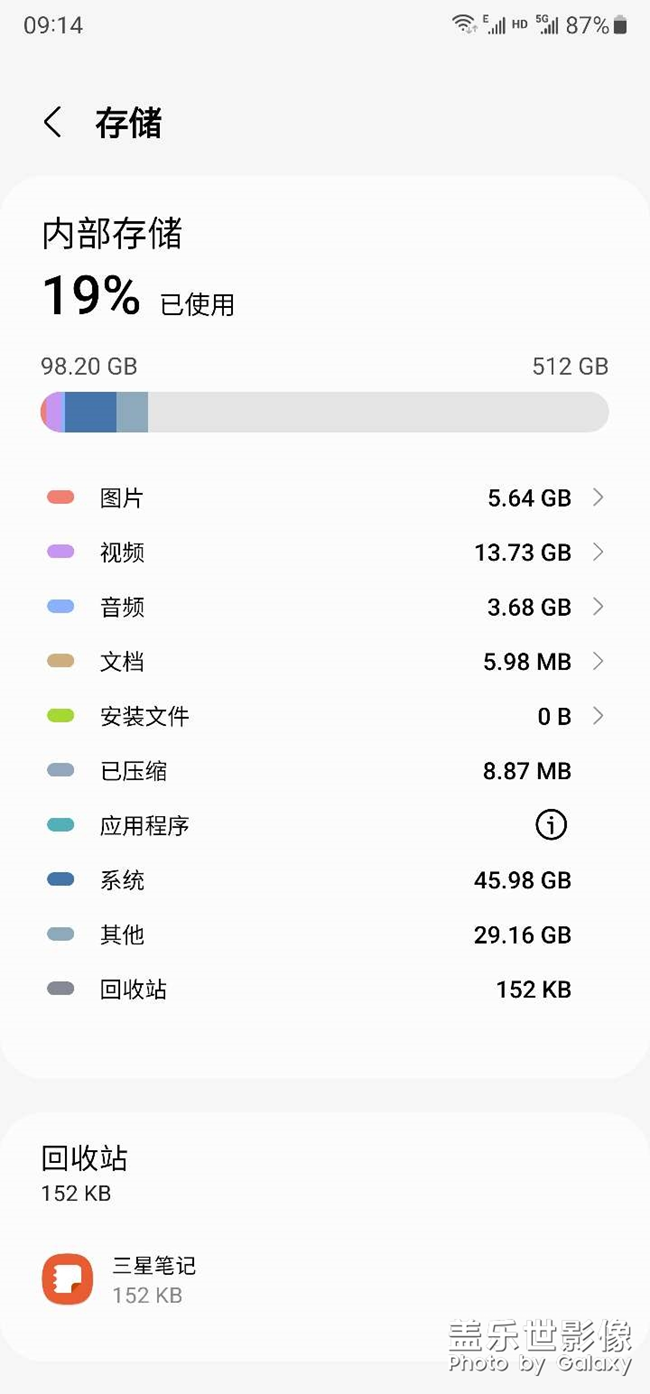Open the 图片 category via its red icon
This screenshot has width=650, height=1394.
60,497
